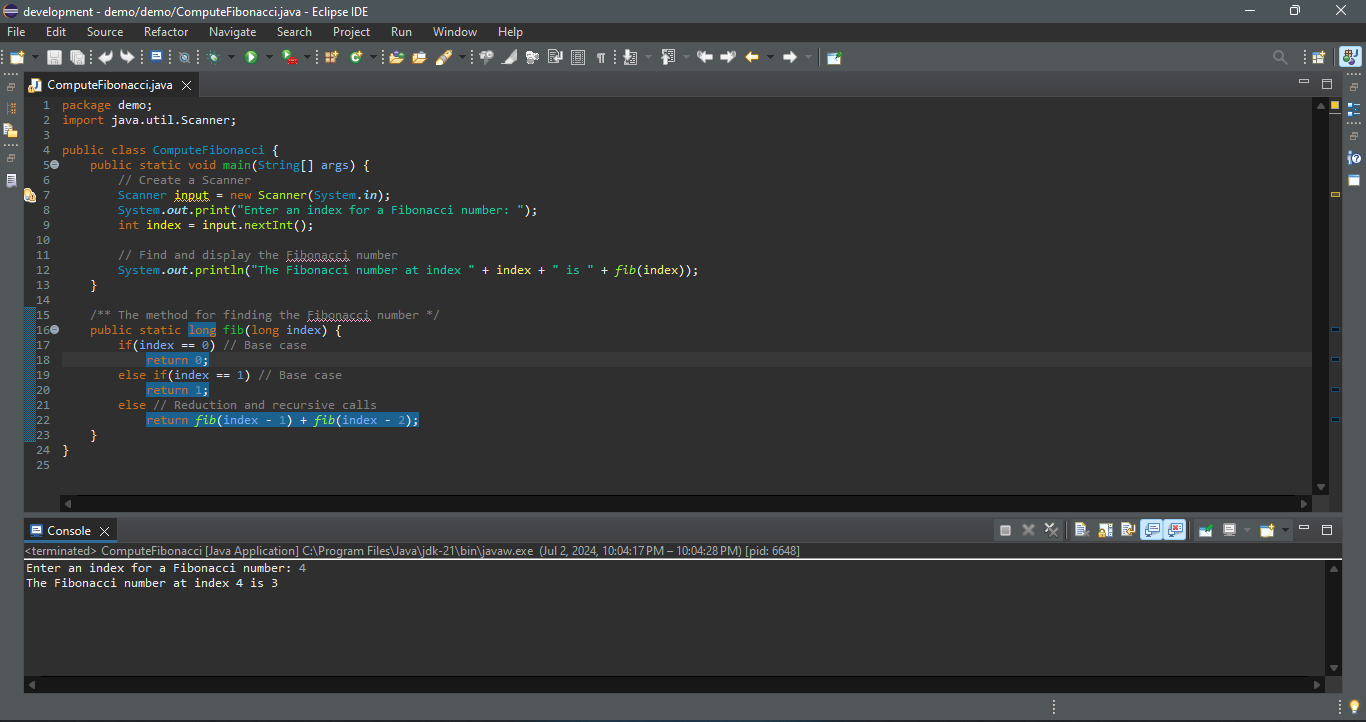Toggle Scroll Lock in Console toolbar
The image size is (1366, 722).
click(1105, 530)
